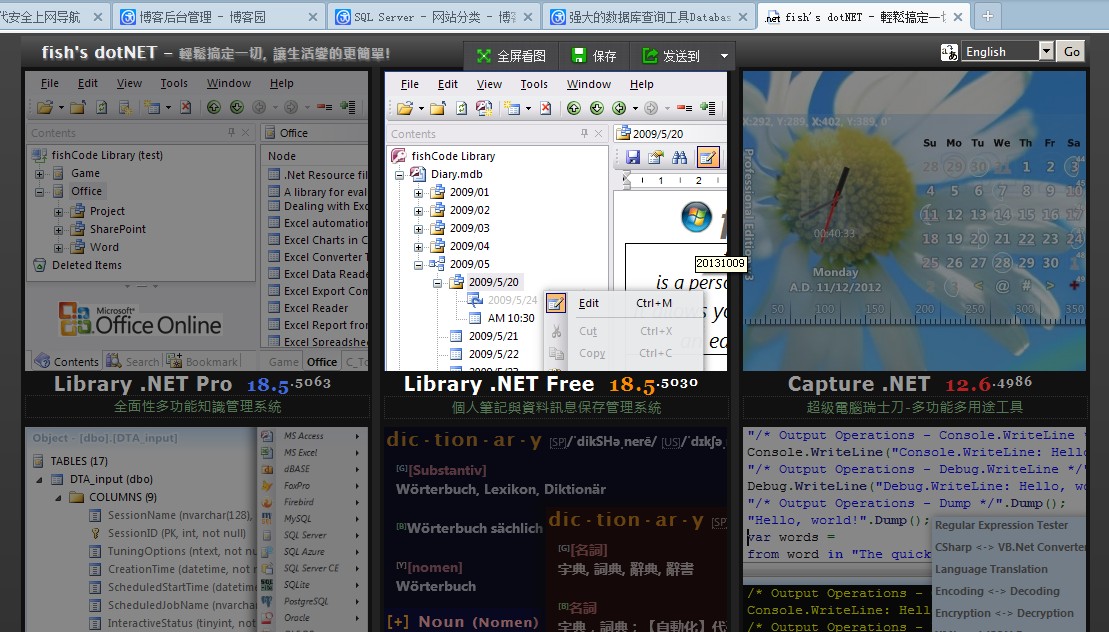Click the Capture .NET screenshot thumbnail

tap(914, 220)
